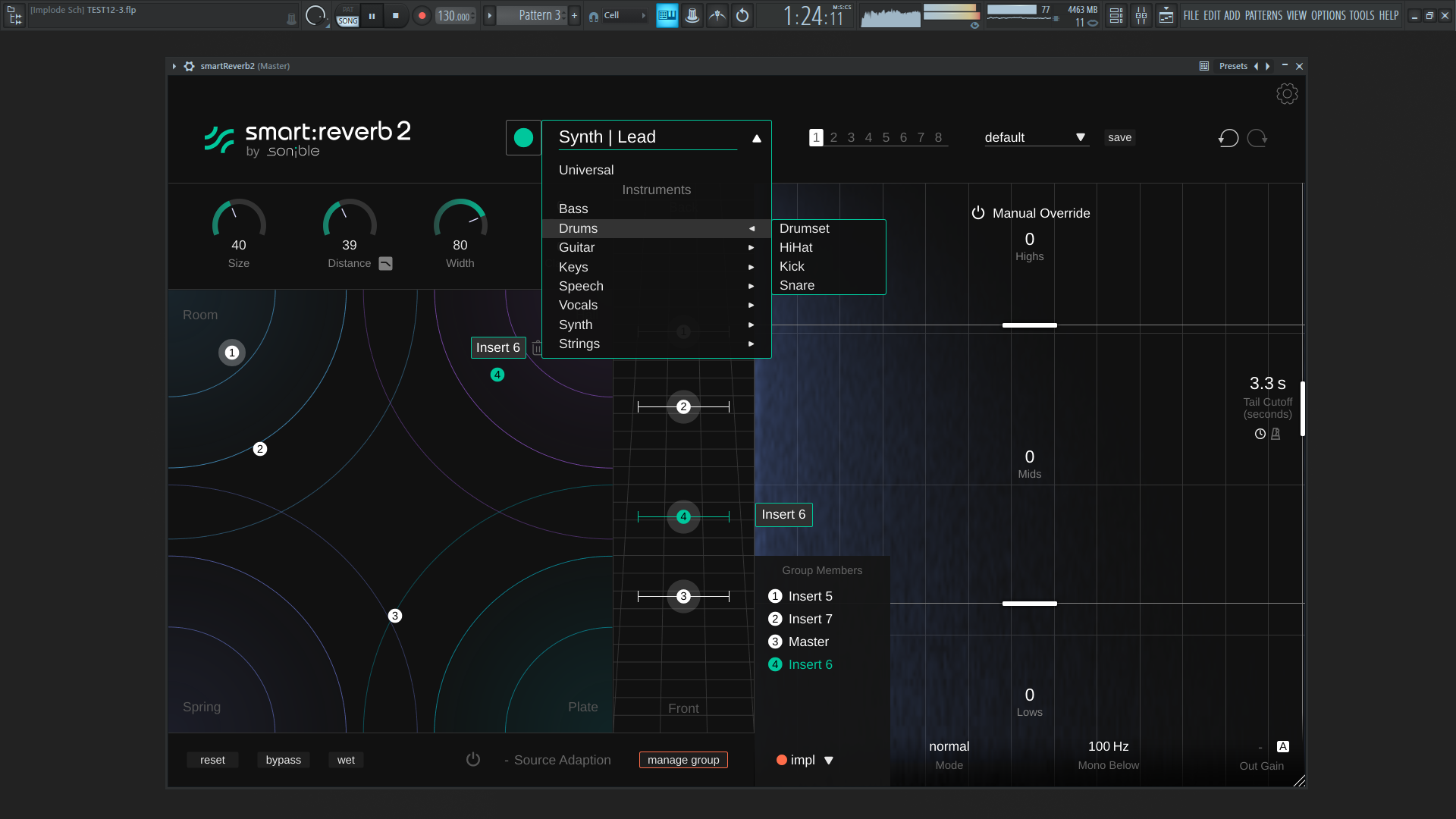Open the PATTERNS menu in FL Studio
The width and height of the screenshot is (1456, 819).
coord(1263,15)
